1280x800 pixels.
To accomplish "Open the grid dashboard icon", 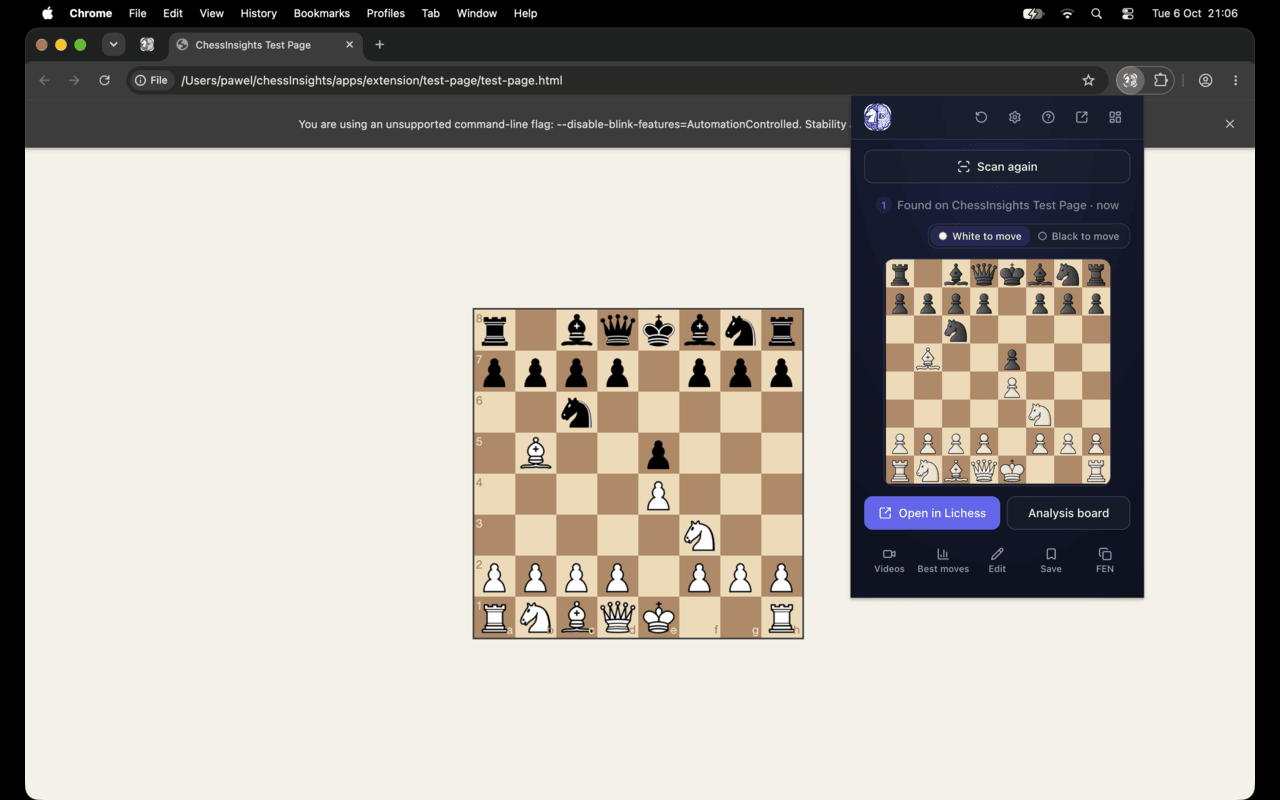I will coord(1115,117).
